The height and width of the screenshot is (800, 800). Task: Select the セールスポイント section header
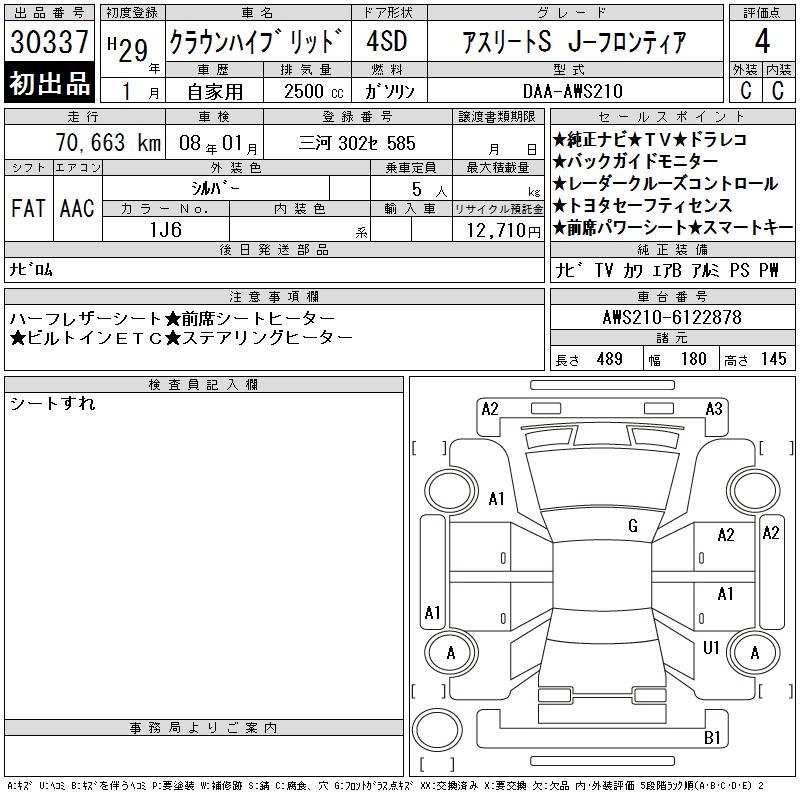tap(672, 116)
